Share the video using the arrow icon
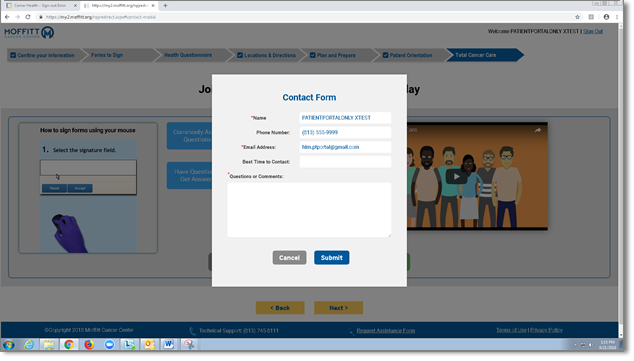 pos(538,130)
